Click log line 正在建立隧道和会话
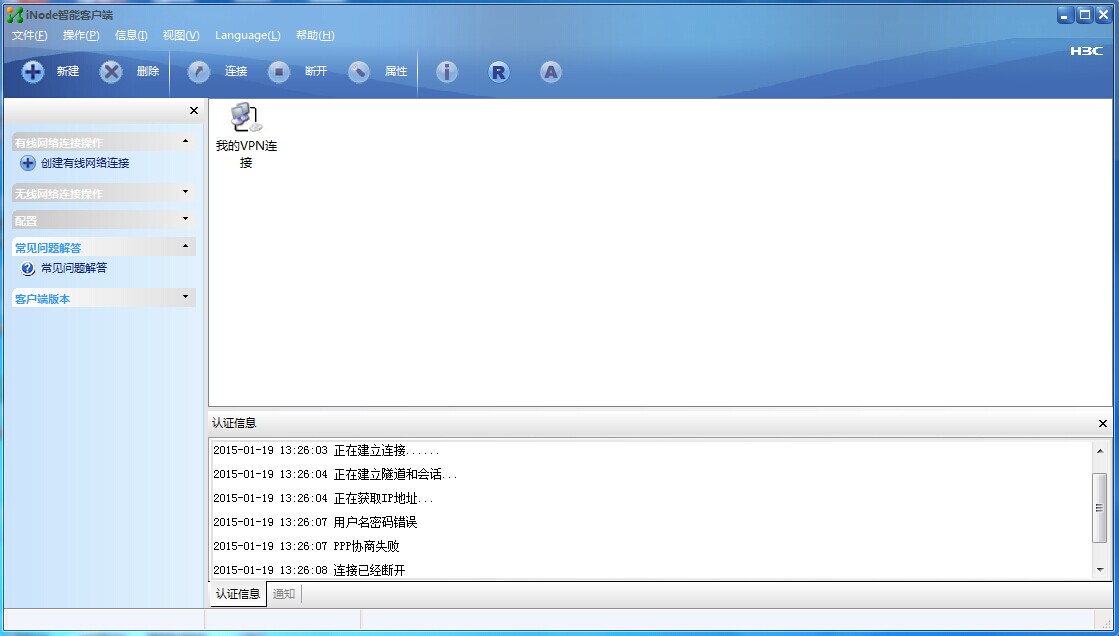This screenshot has width=1119, height=636. click(x=335, y=475)
